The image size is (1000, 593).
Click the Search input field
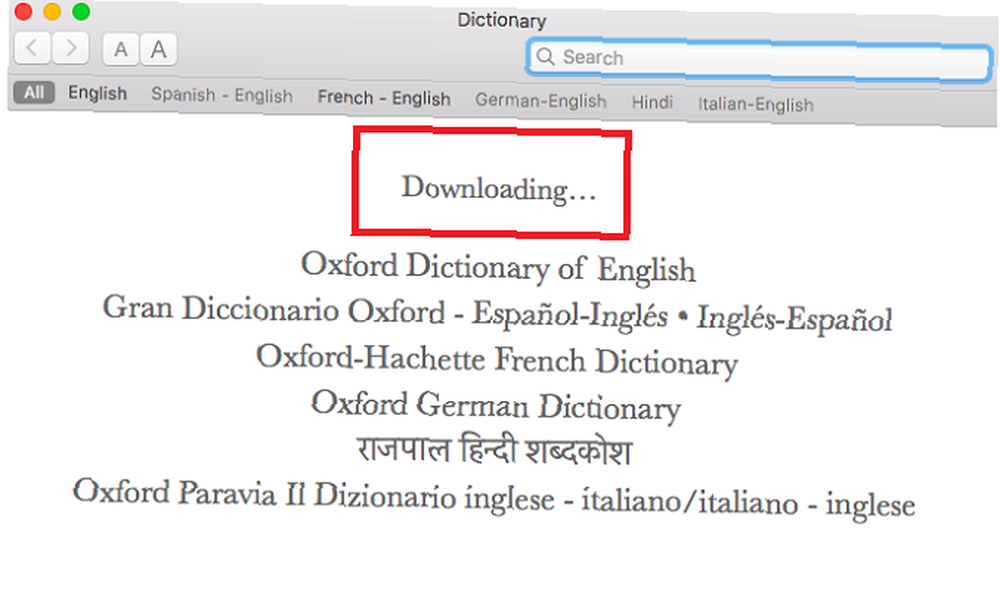[x=758, y=60]
